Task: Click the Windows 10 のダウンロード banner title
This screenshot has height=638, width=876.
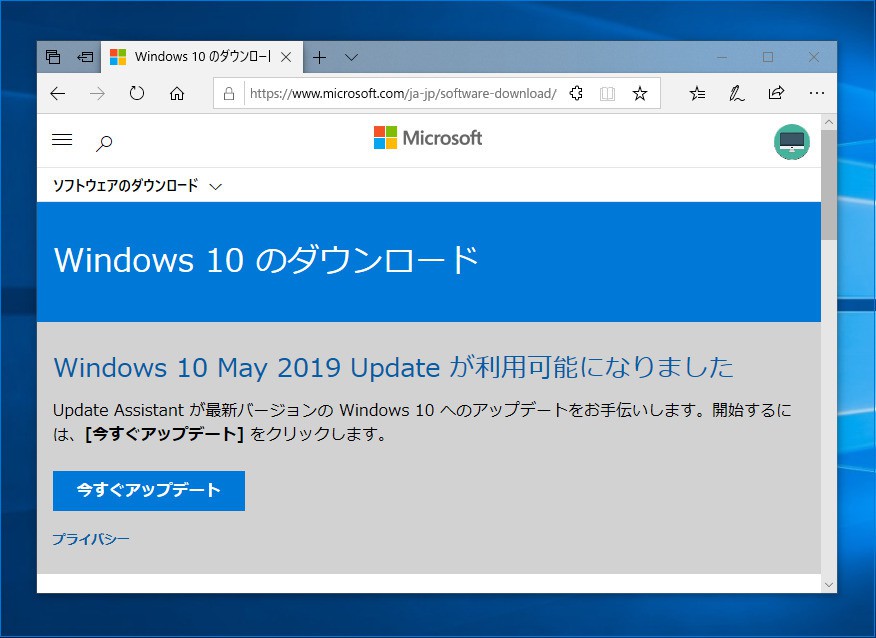Action: [266, 260]
